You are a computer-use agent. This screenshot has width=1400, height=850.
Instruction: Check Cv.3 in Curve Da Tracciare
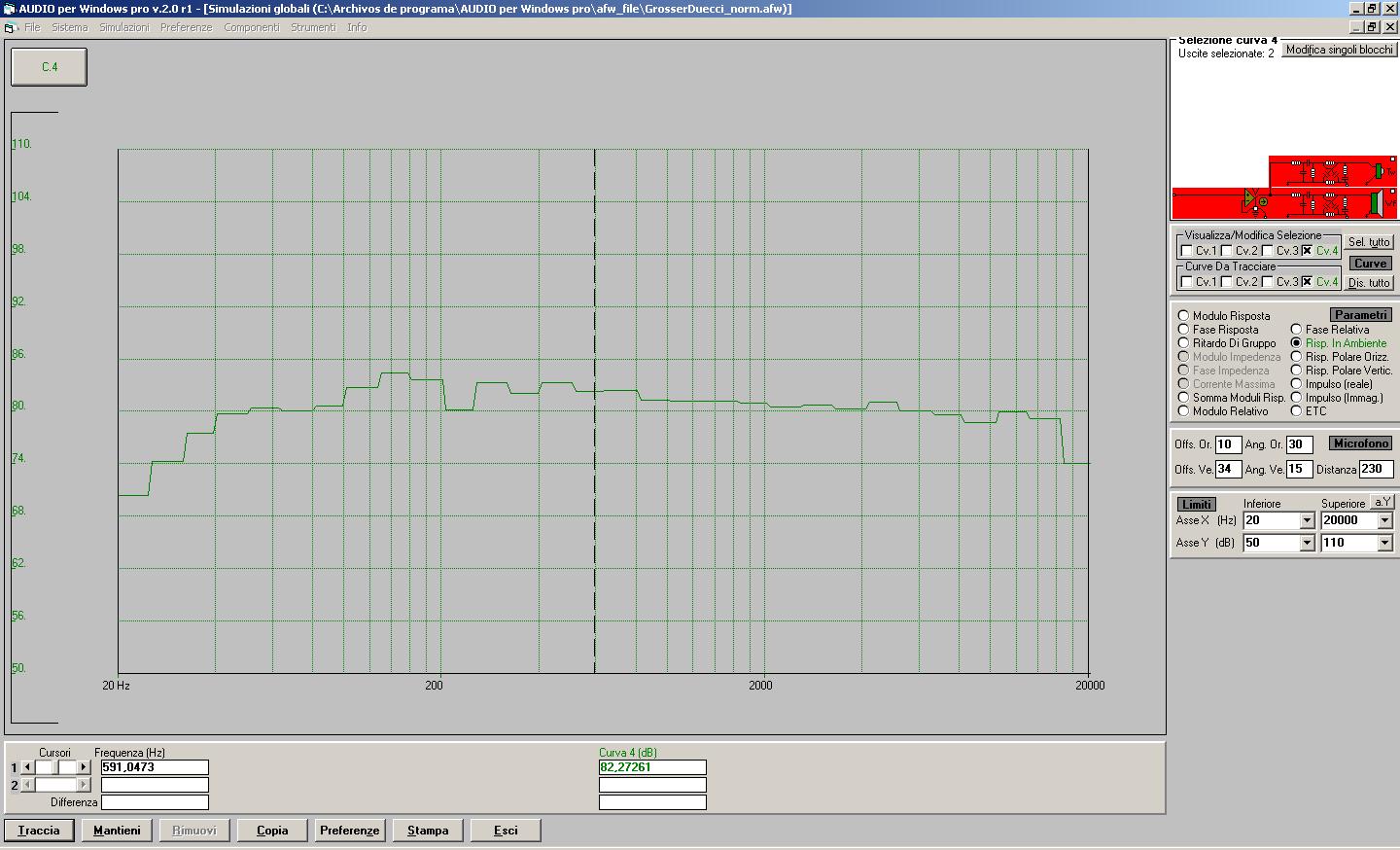[x=1268, y=282]
